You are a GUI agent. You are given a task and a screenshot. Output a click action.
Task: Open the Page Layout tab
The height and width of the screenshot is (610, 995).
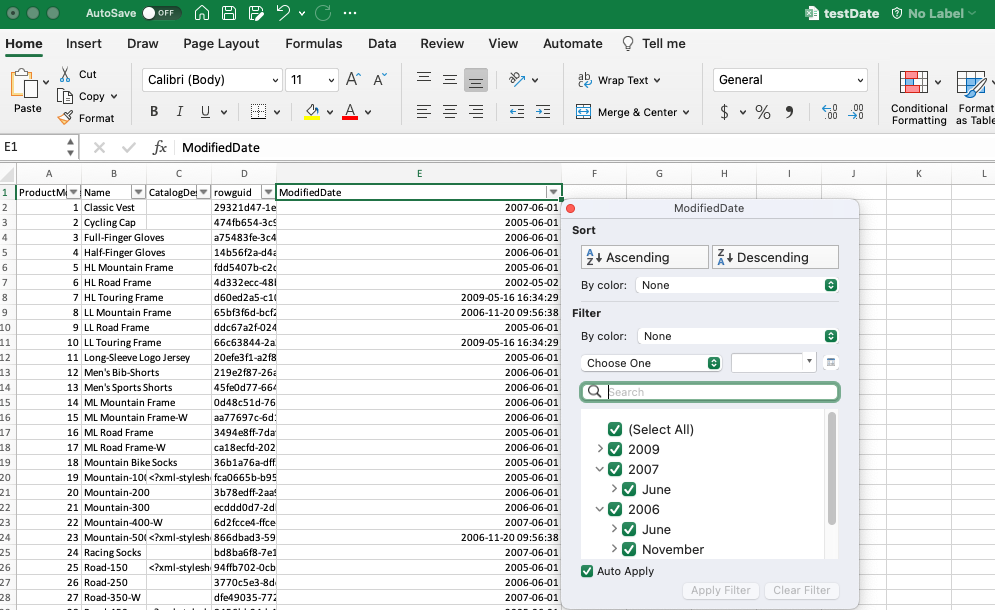tap(221, 44)
